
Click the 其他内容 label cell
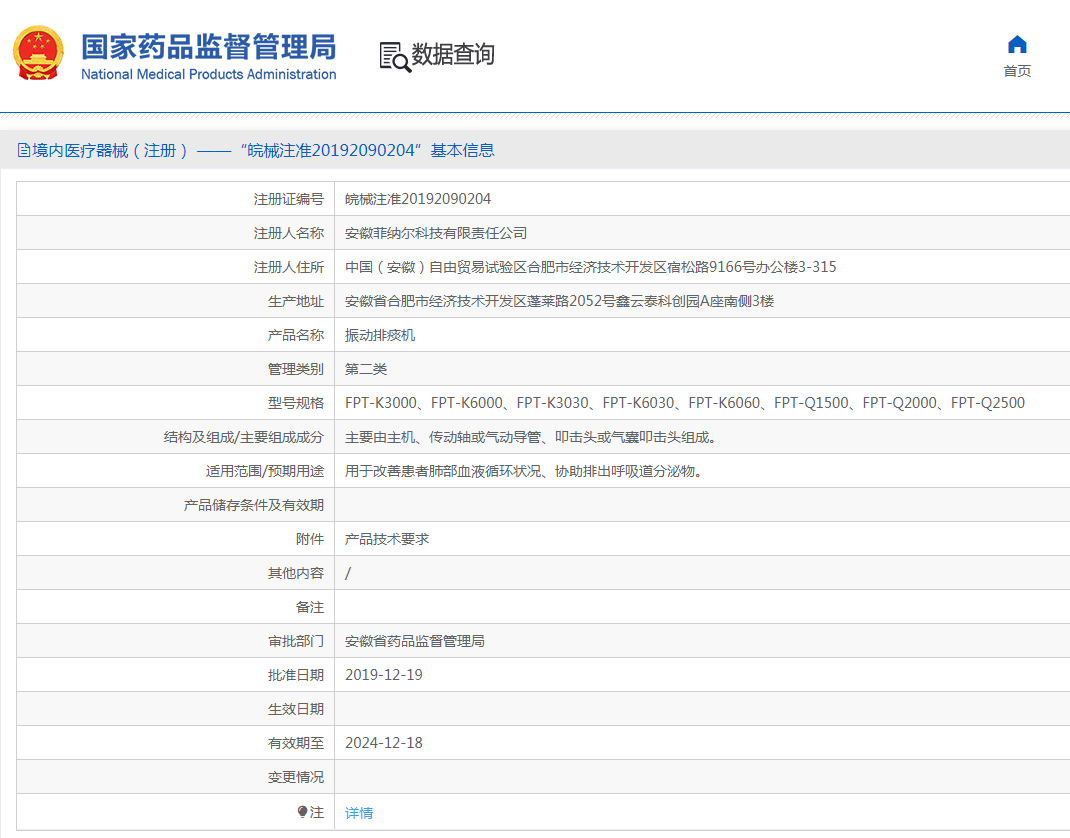[x=175, y=573]
